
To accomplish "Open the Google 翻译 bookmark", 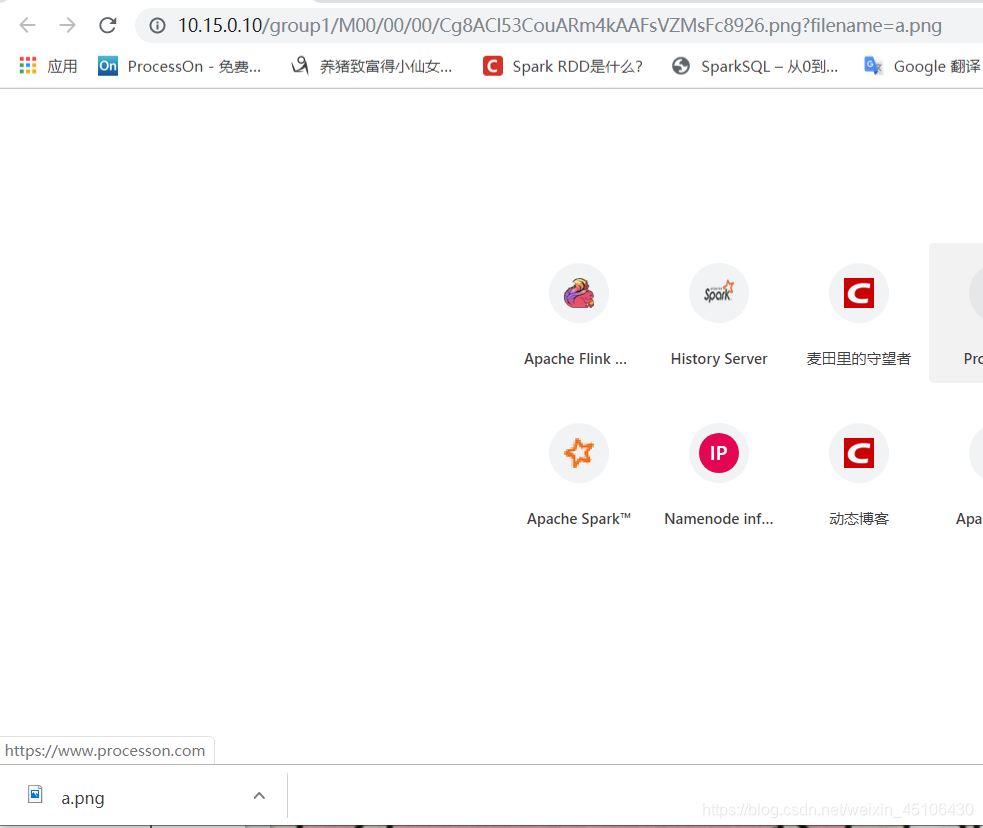I will coord(937,66).
